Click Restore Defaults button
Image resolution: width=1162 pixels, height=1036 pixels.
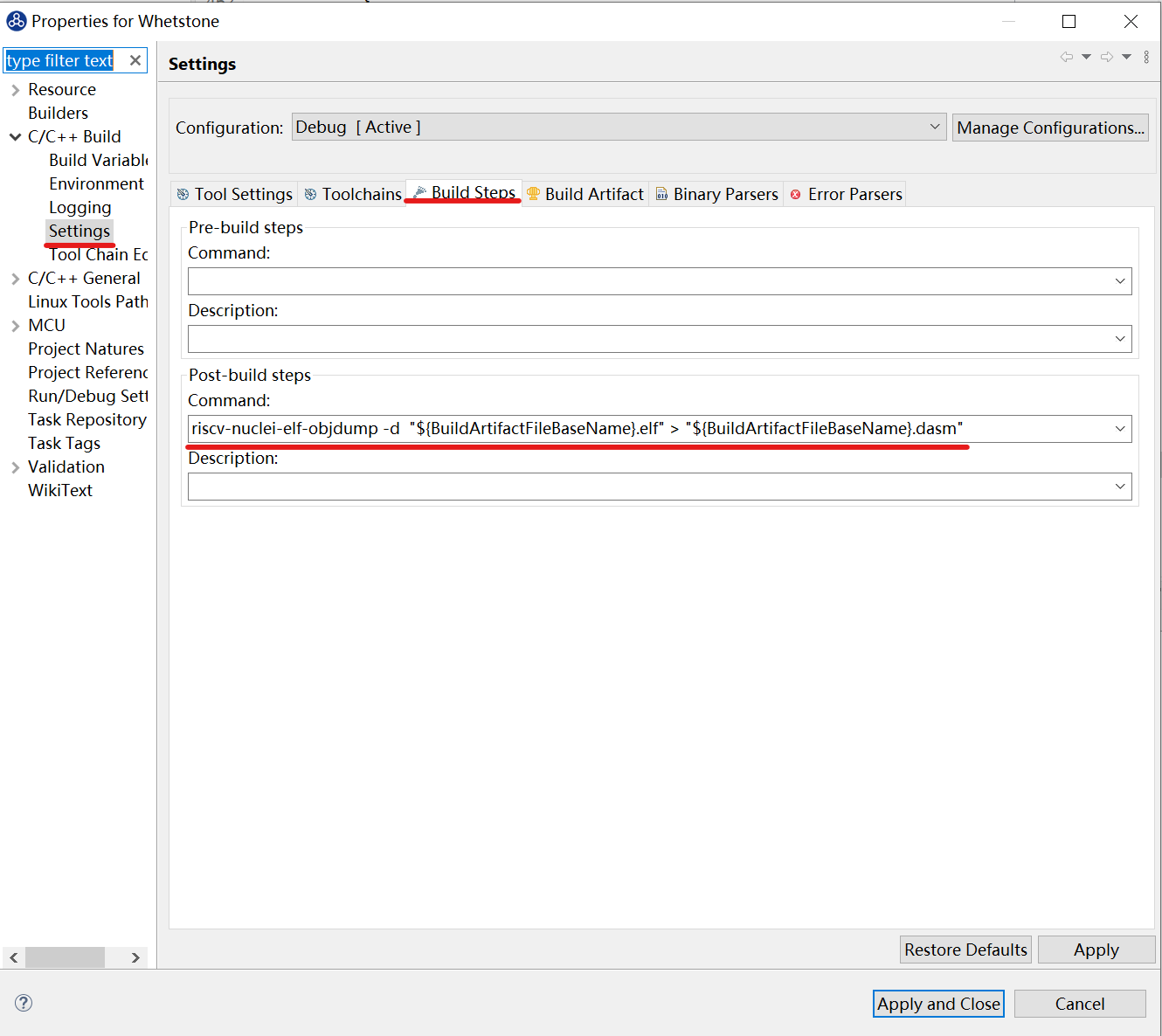coord(965,950)
